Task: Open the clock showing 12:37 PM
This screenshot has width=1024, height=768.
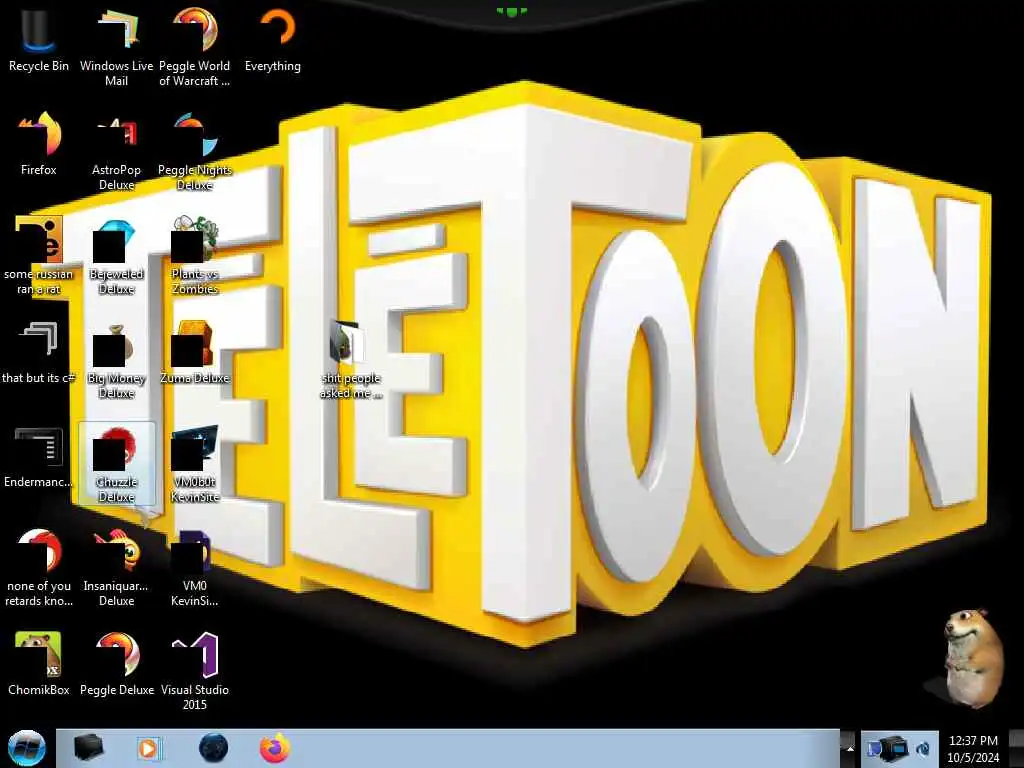Action: click(x=973, y=748)
